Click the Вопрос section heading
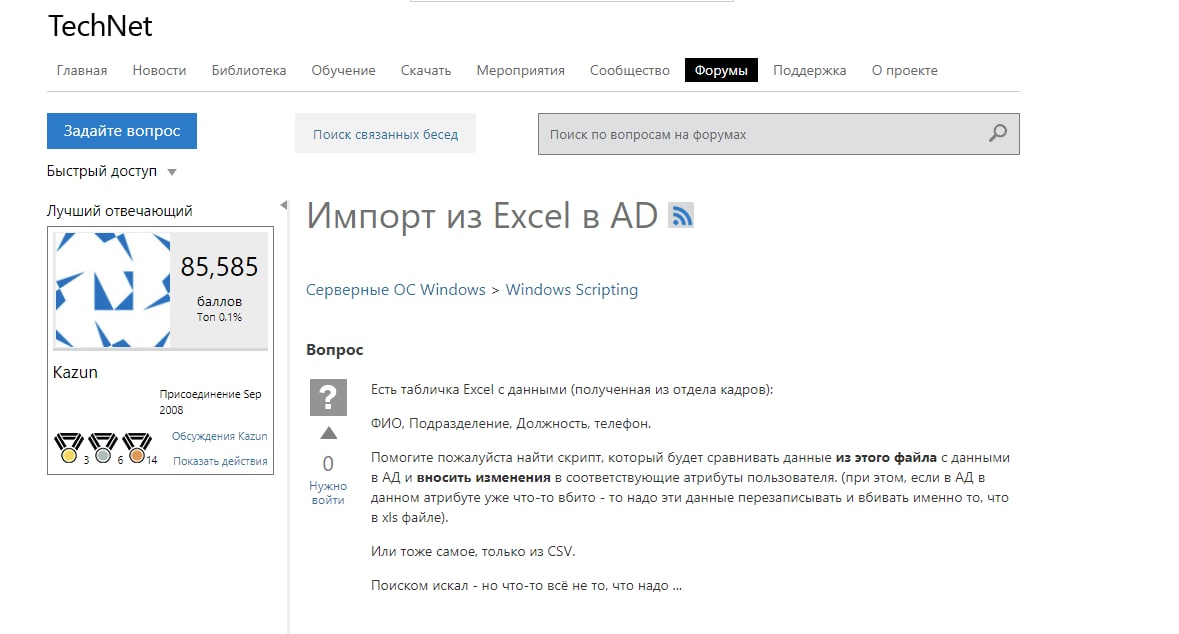Viewport: 1179px width, 634px height. (x=335, y=350)
